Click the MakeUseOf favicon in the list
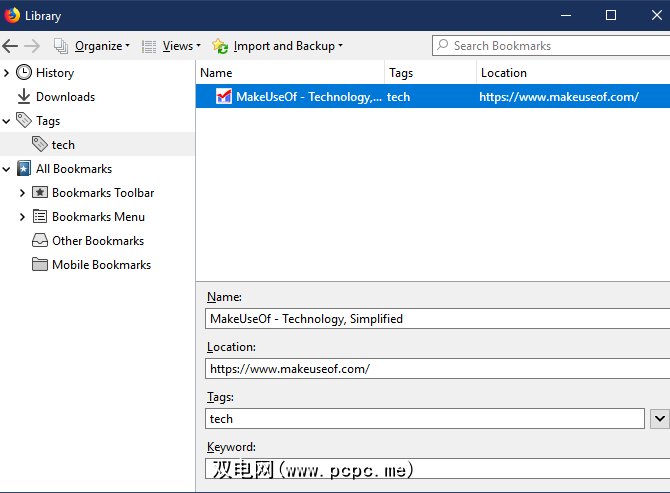670x493 pixels. 224,97
